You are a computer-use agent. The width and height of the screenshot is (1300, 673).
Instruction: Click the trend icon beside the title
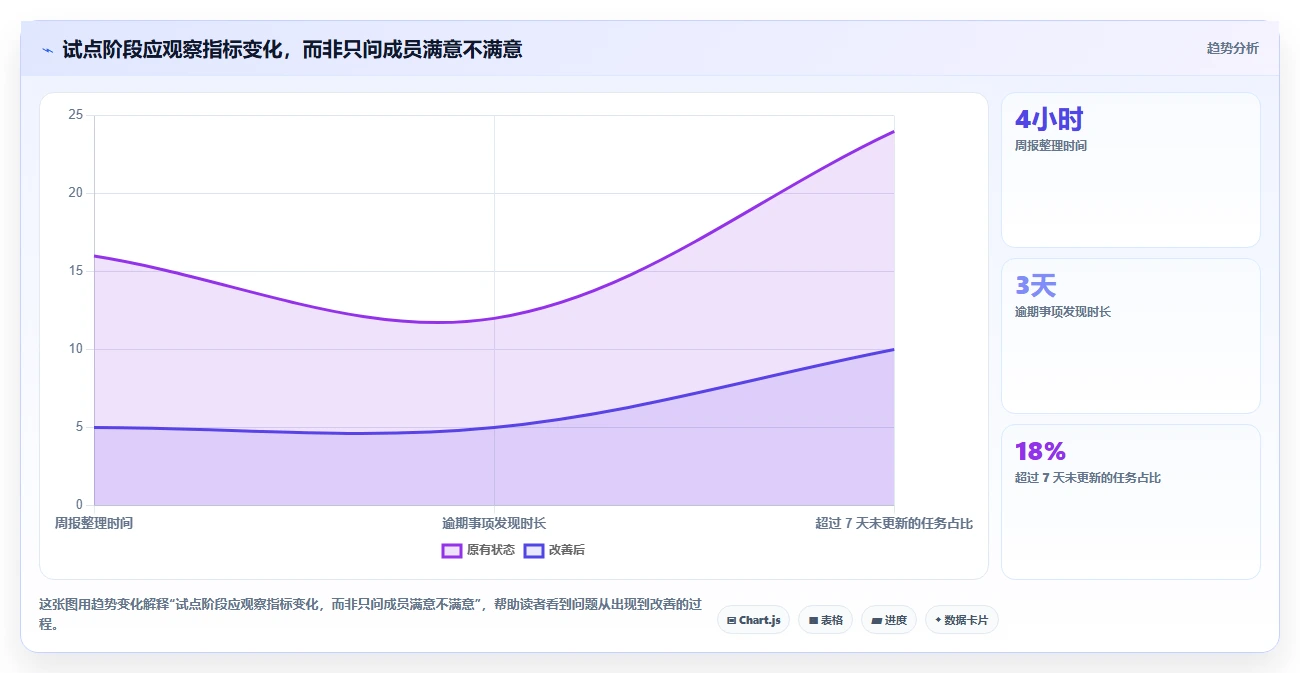pyautogui.click(x=47, y=49)
